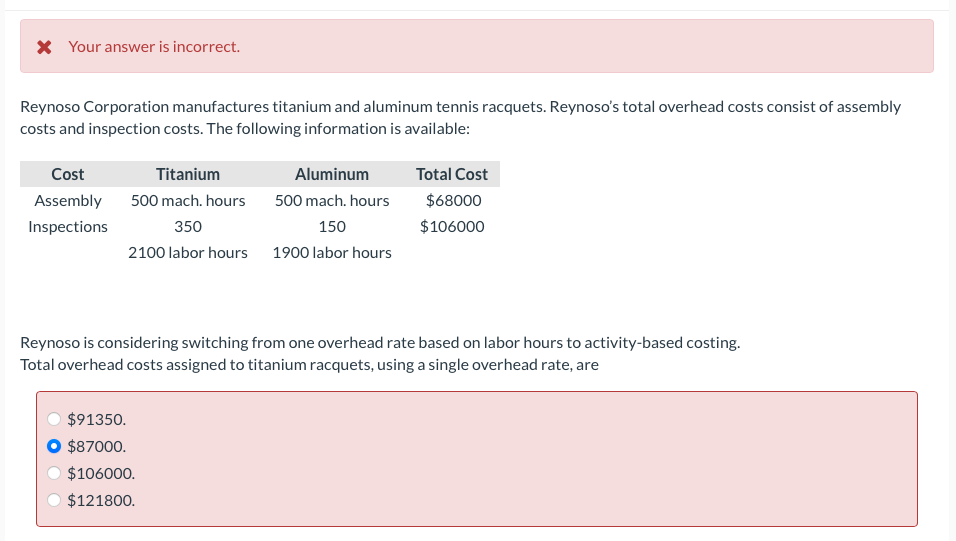Image resolution: width=956 pixels, height=541 pixels.
Task: Click the 'Cost' column header
Action: [x=68, y=174]
